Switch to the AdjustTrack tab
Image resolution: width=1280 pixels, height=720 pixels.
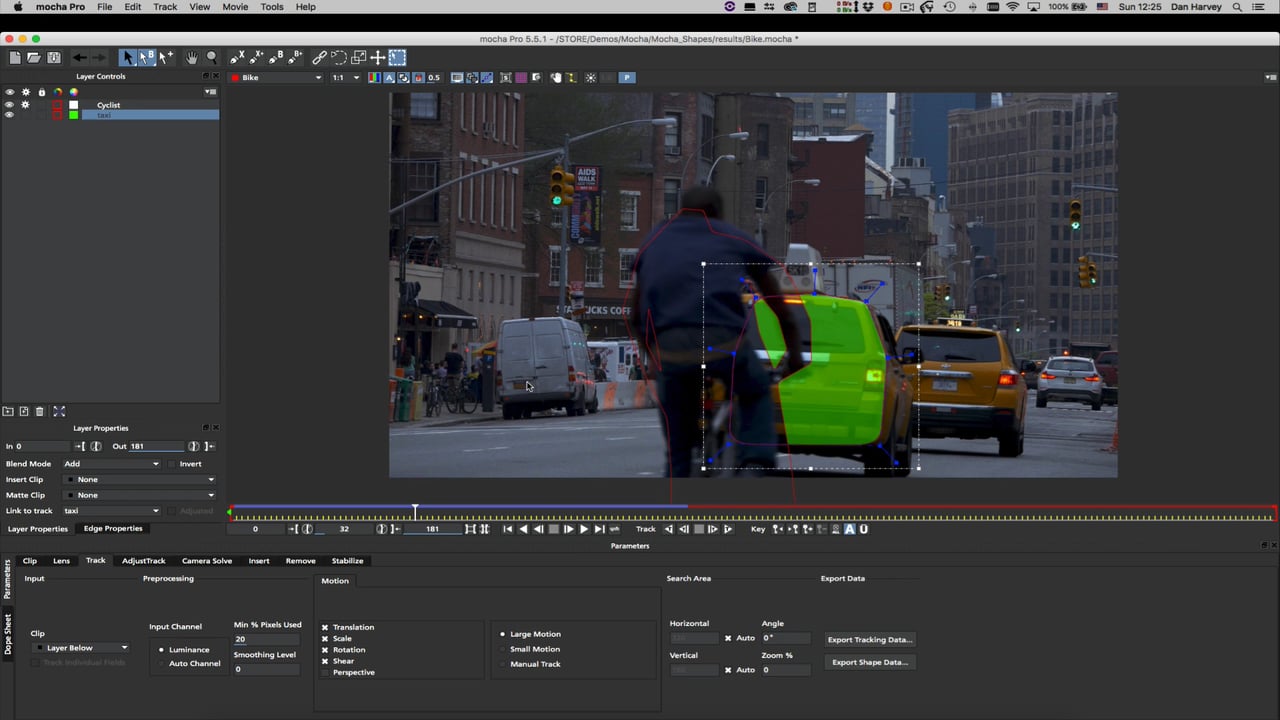coord(143,561)
